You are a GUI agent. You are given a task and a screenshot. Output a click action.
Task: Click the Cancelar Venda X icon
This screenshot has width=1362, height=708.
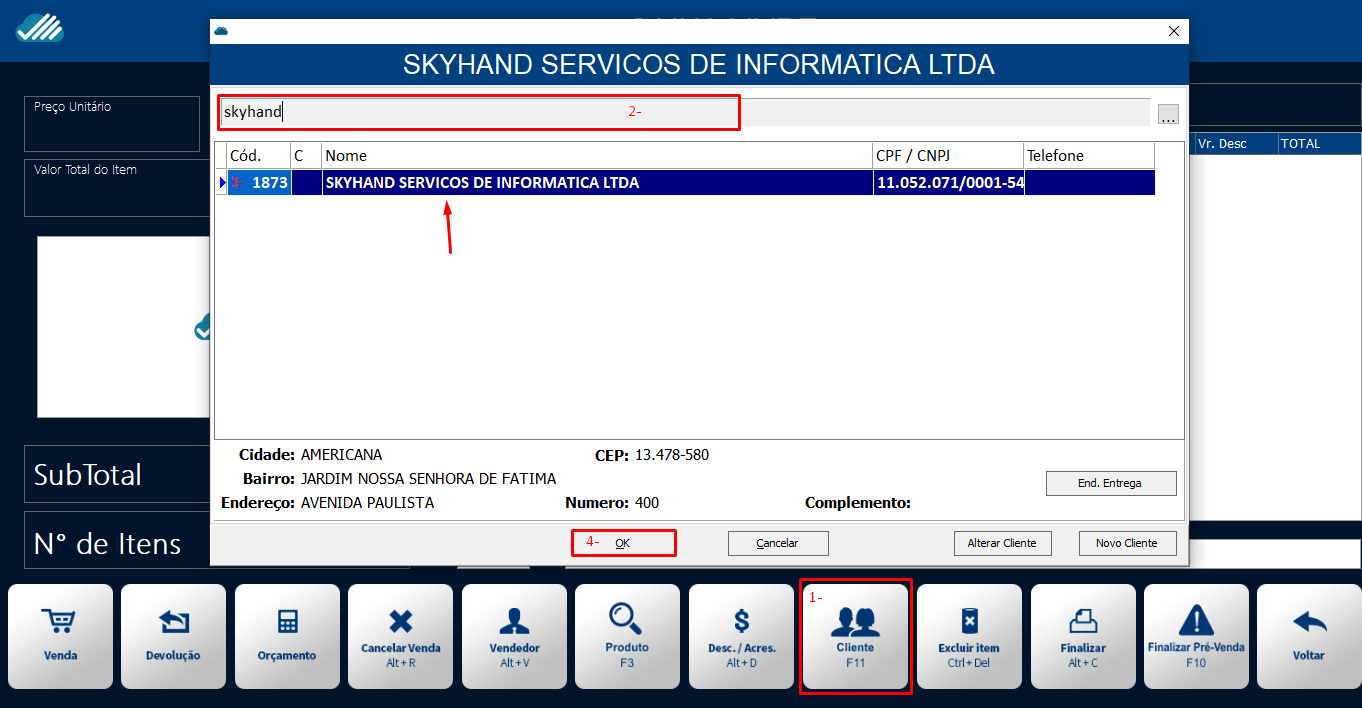coord(400,622)
